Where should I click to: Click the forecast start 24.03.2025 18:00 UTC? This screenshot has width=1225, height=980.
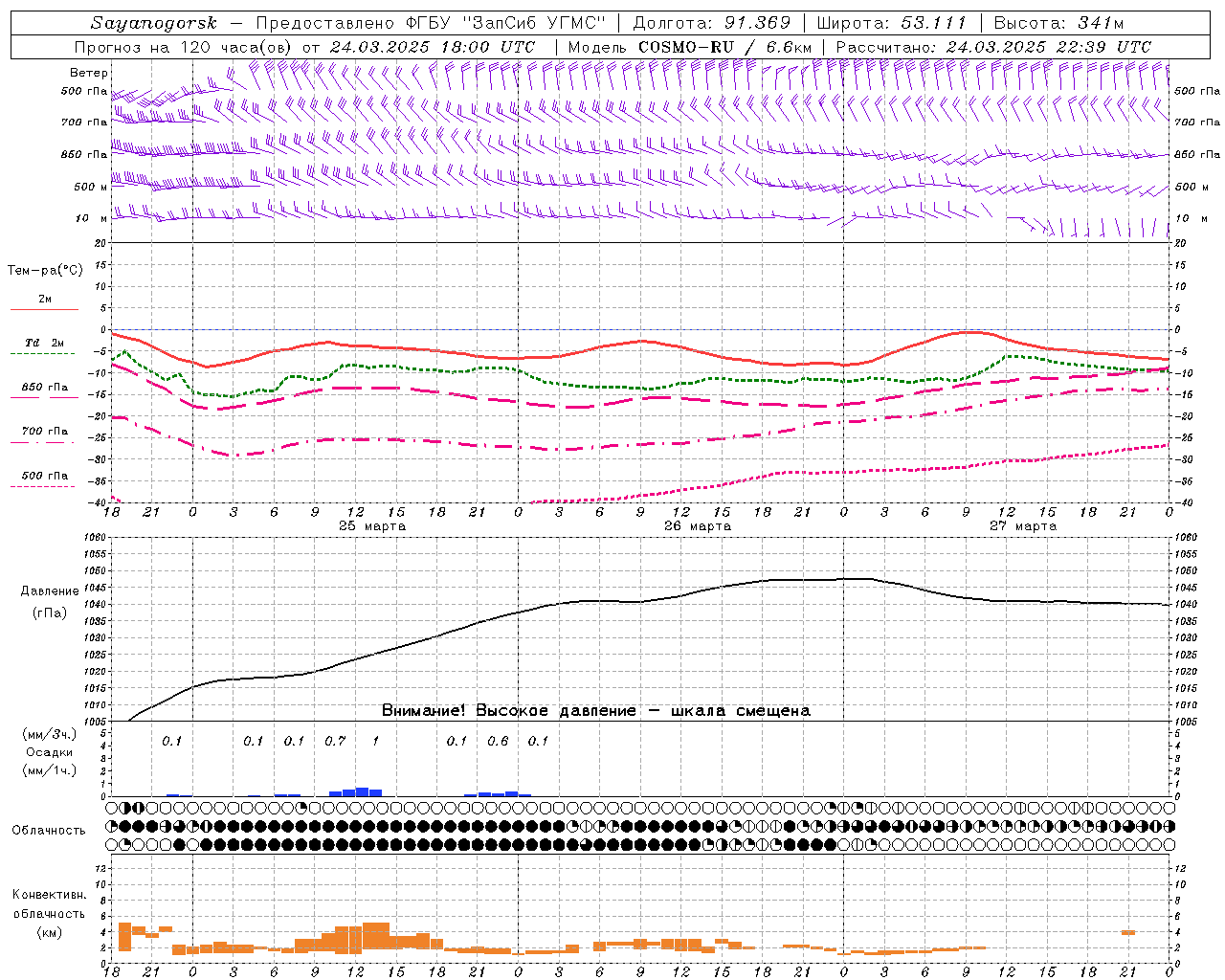pos(433,47)
